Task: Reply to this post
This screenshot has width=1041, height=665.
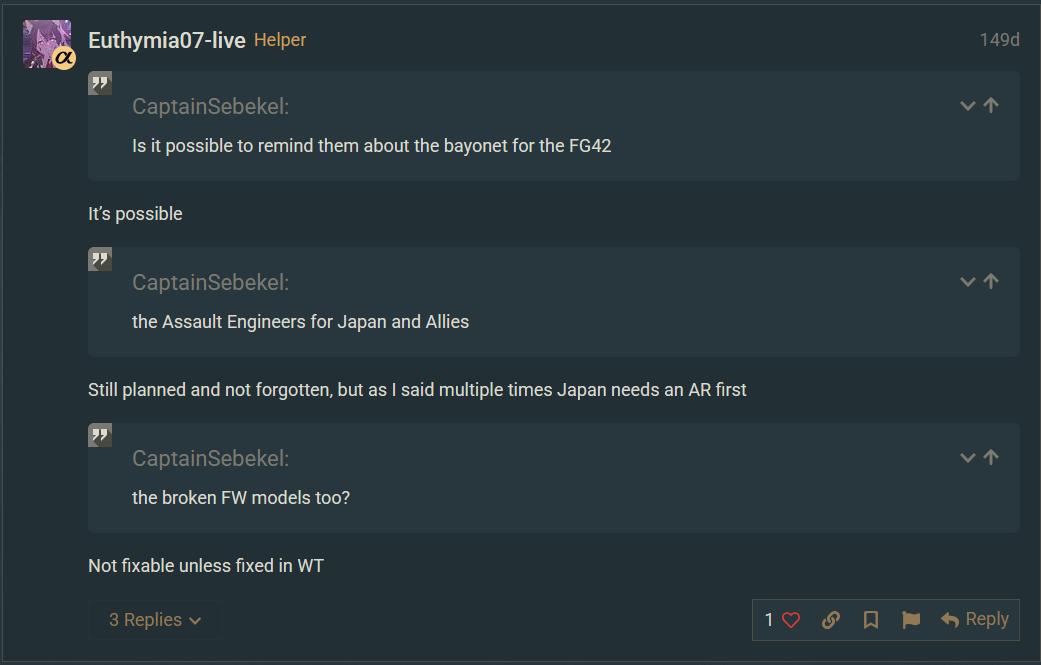Action: (x=975, y=620)
